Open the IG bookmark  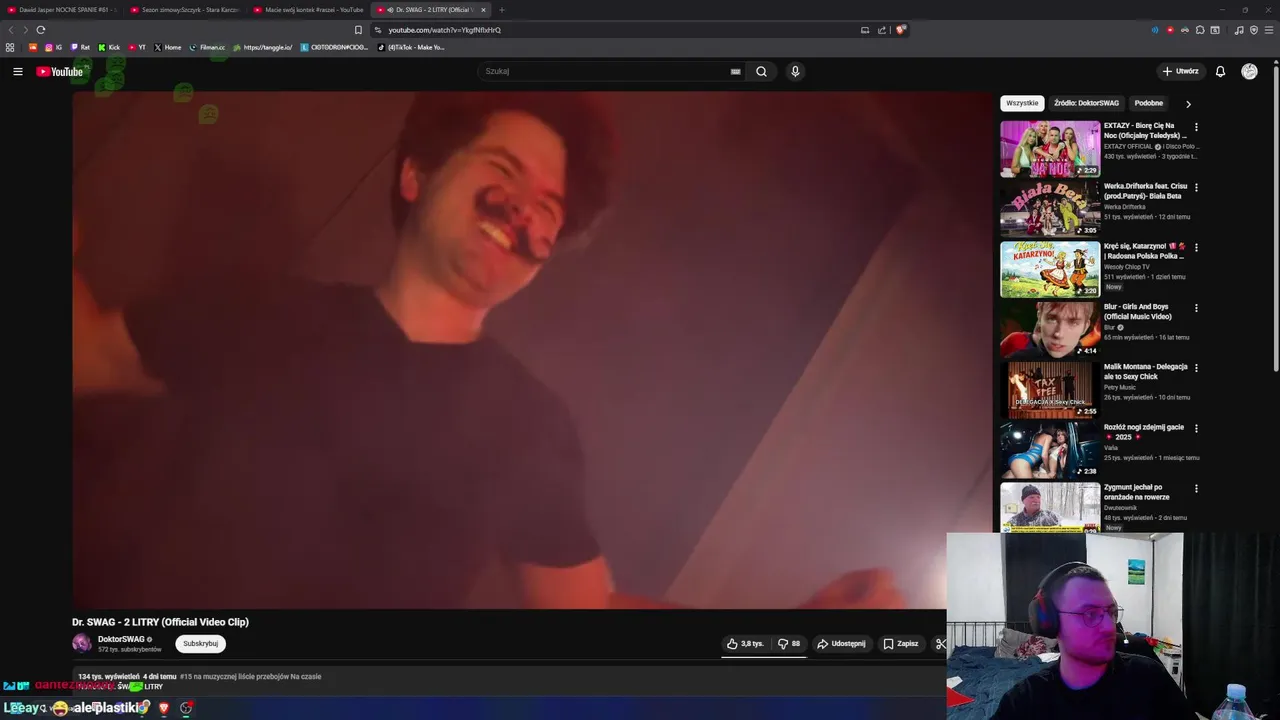[x=53, y=47]
